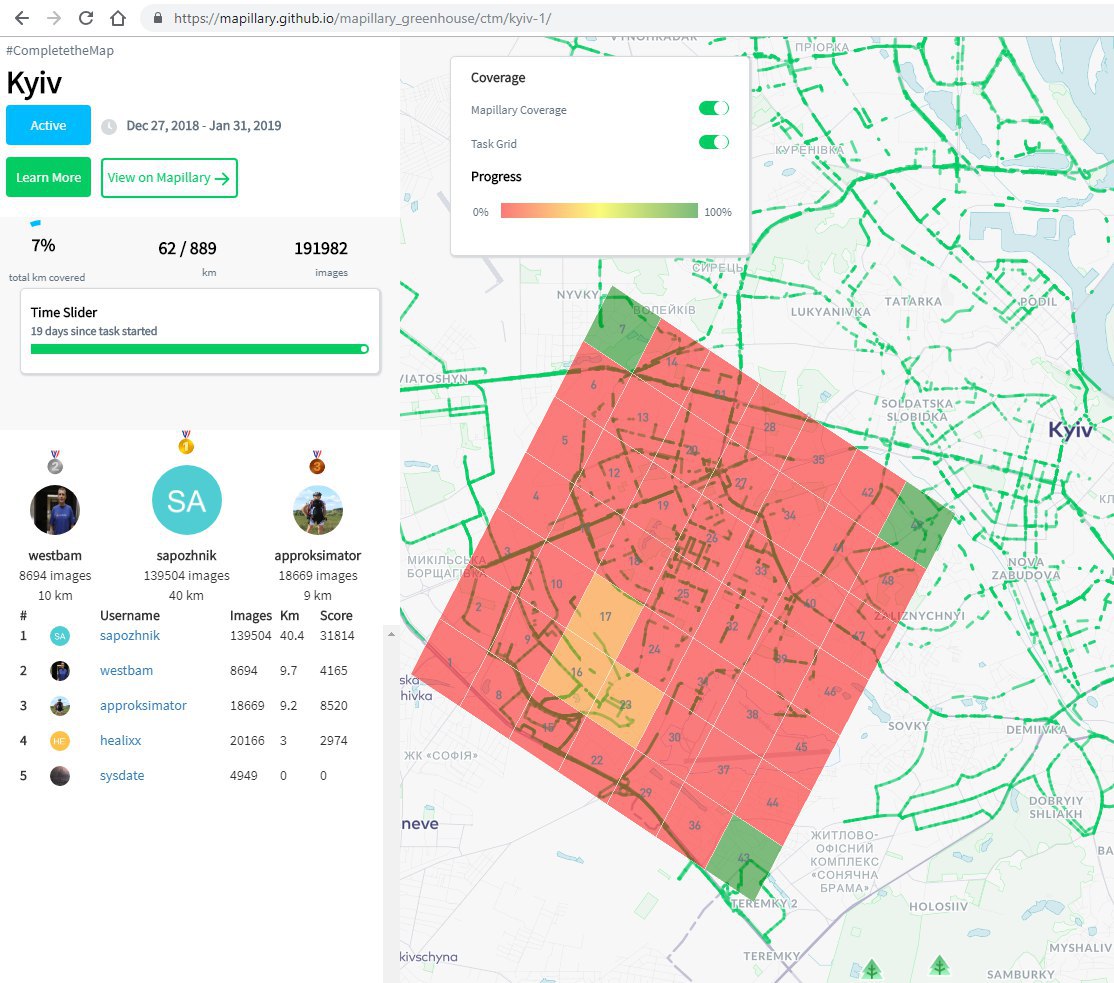Select orange grid tile 17 on map

(x=605, y=616)
